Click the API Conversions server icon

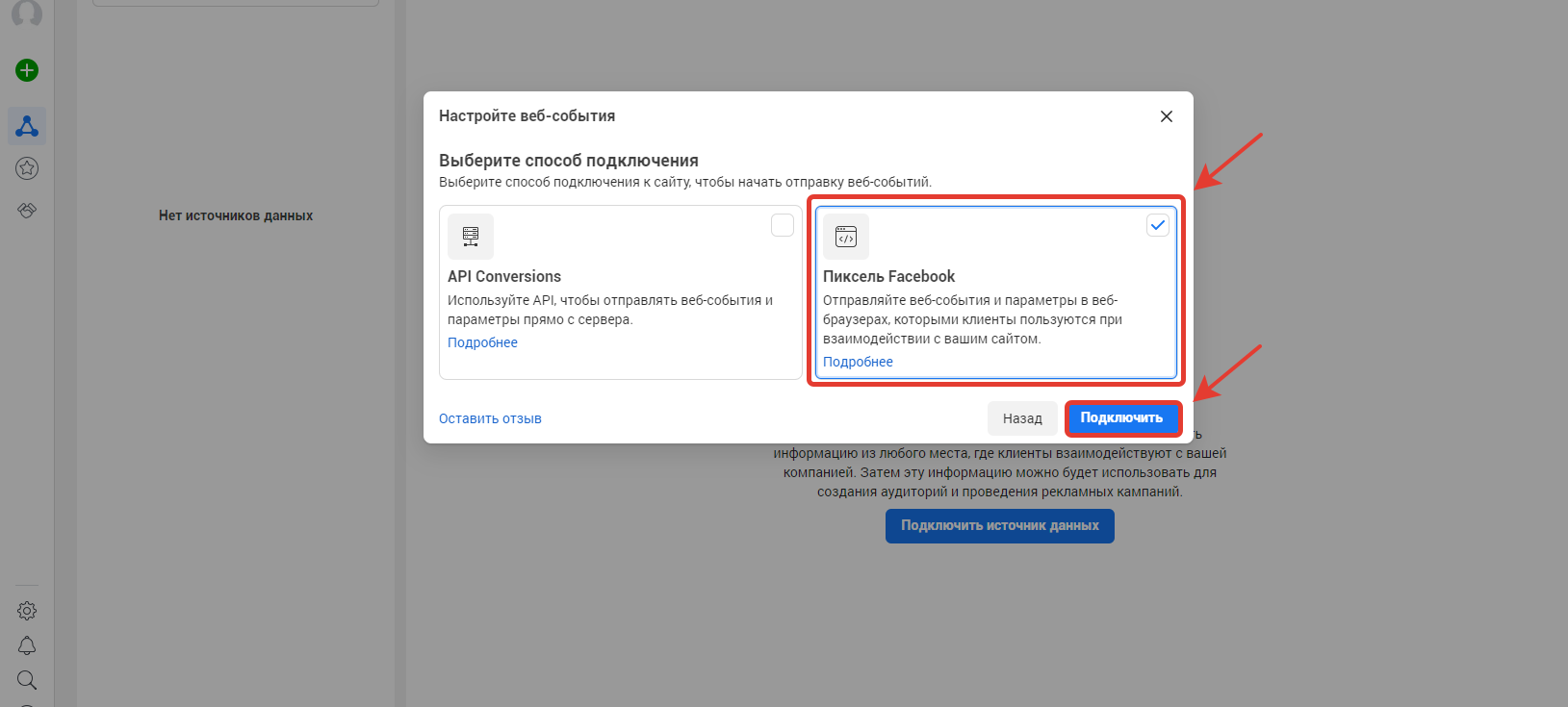[x=471, y=237]
